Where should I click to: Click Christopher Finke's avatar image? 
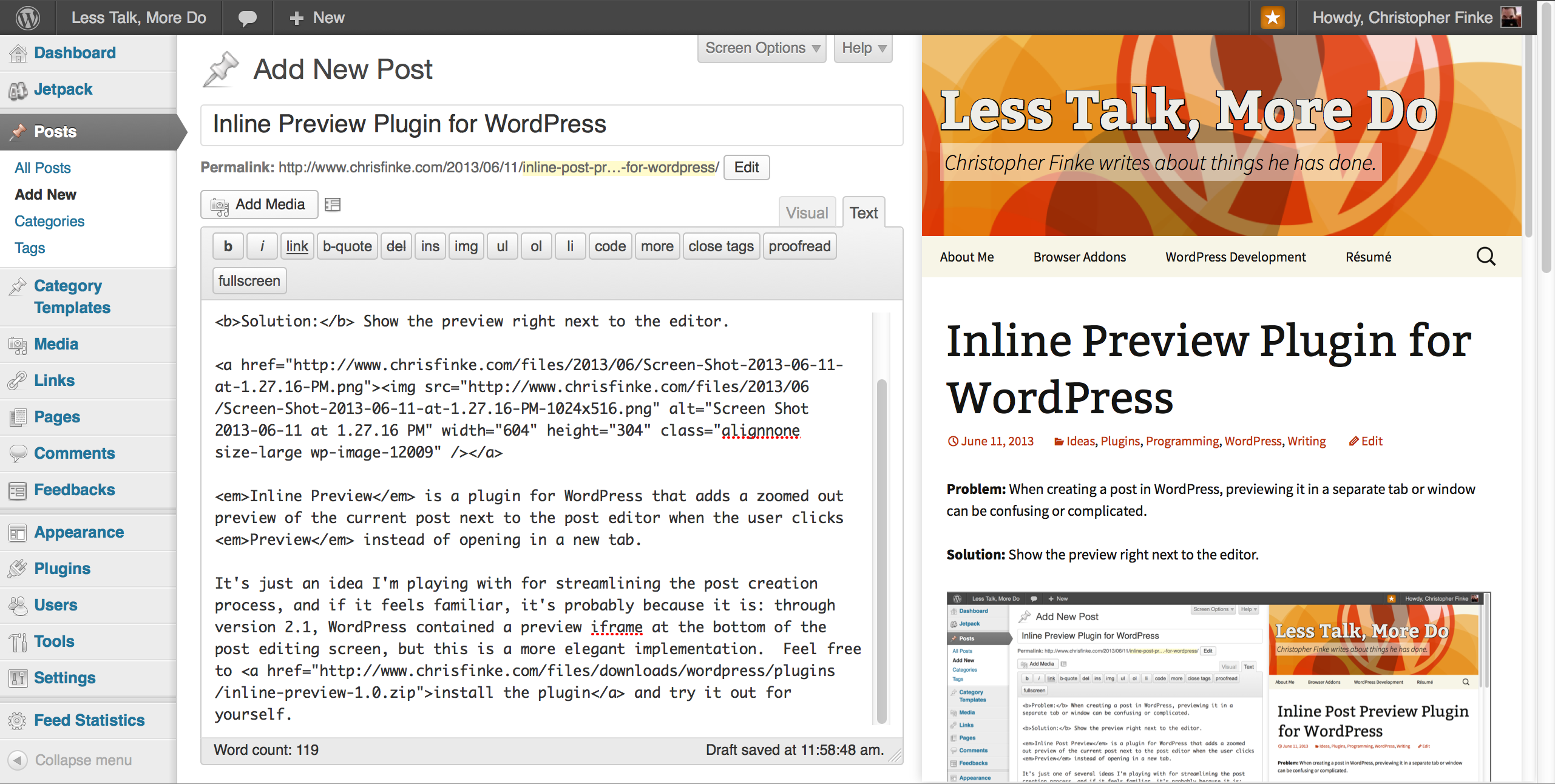[1511, 17]
